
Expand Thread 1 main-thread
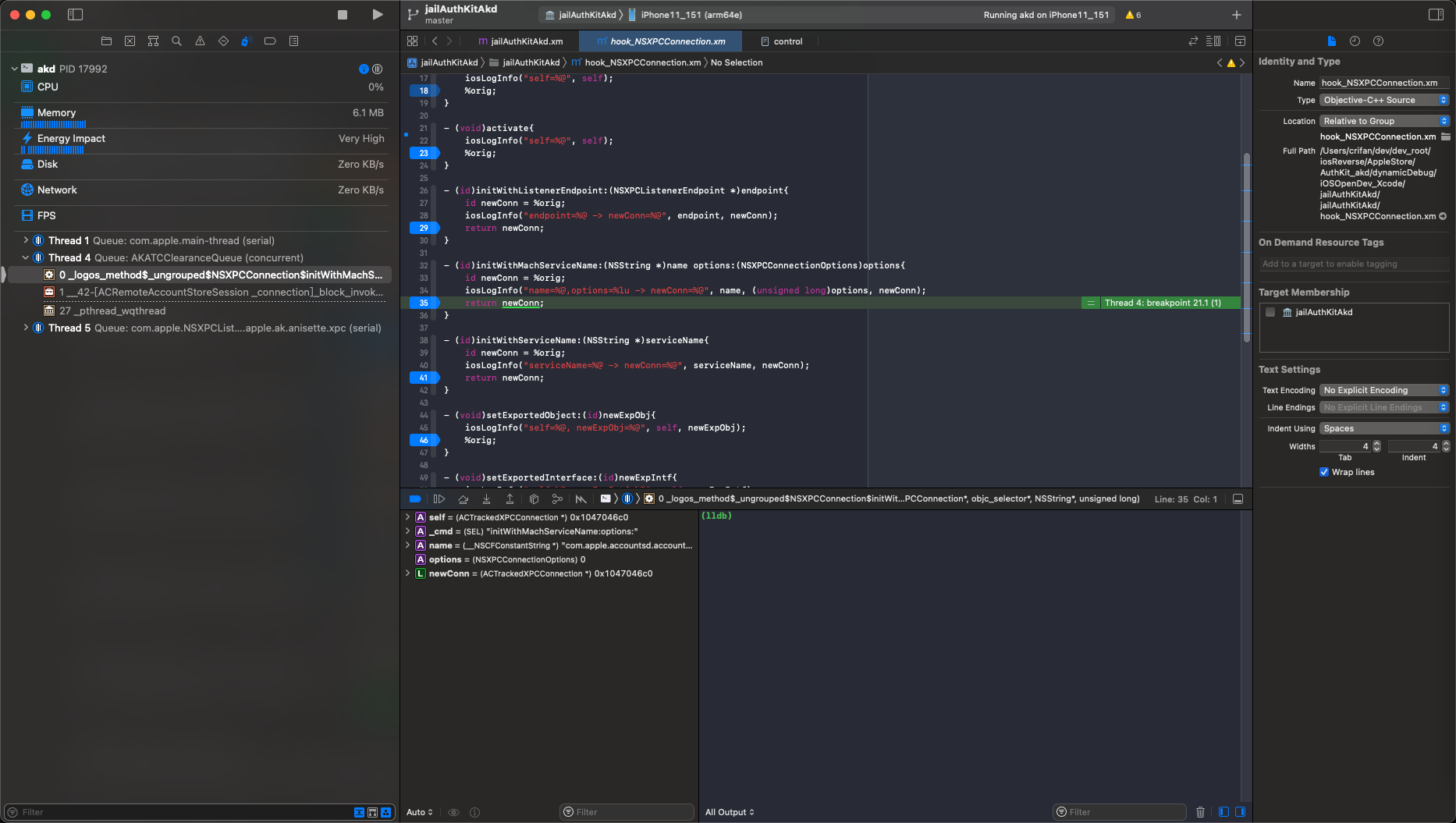pos(26,240)
